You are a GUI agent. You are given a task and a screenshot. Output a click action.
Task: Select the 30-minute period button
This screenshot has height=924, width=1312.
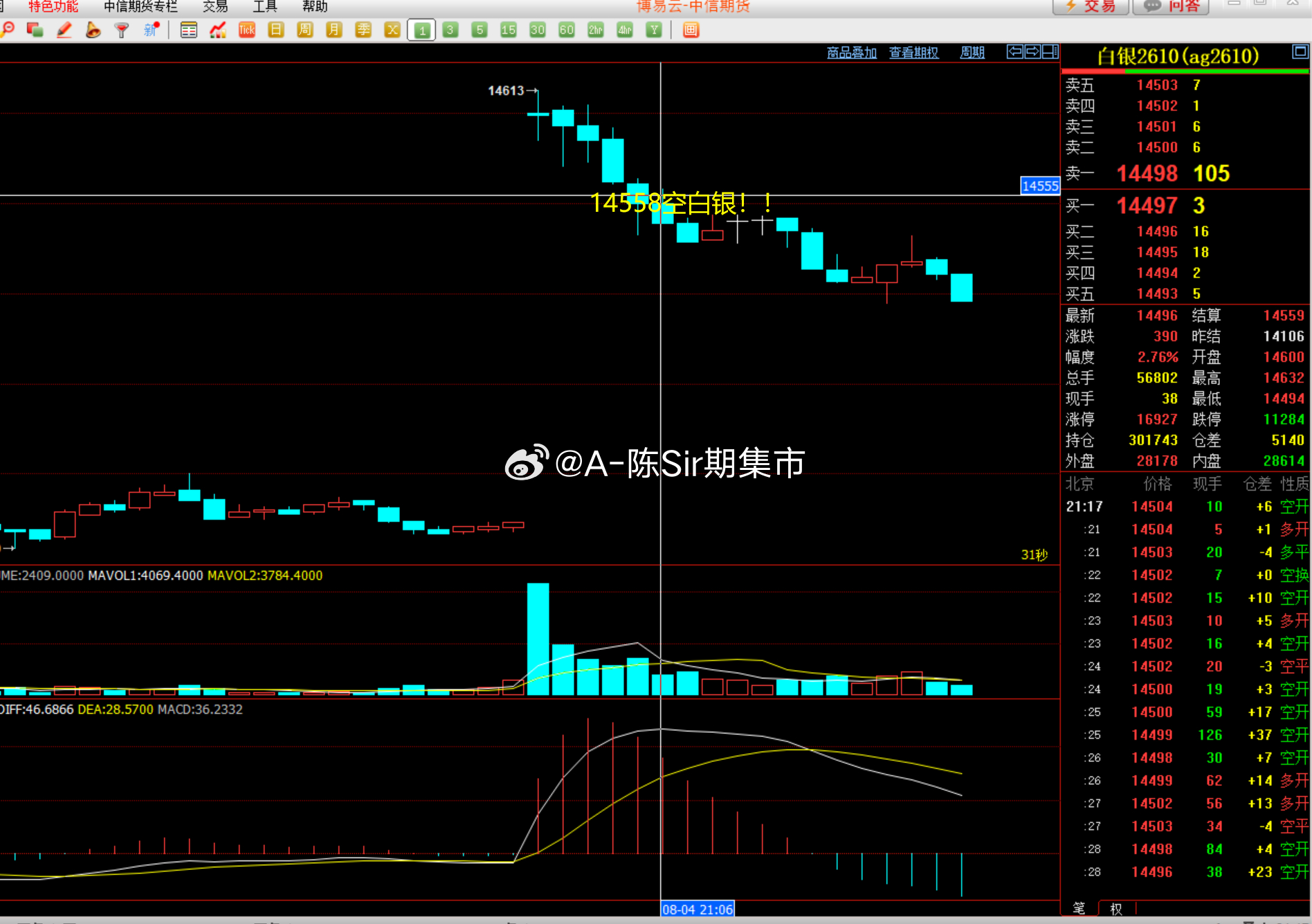click(x=538, y=30)
